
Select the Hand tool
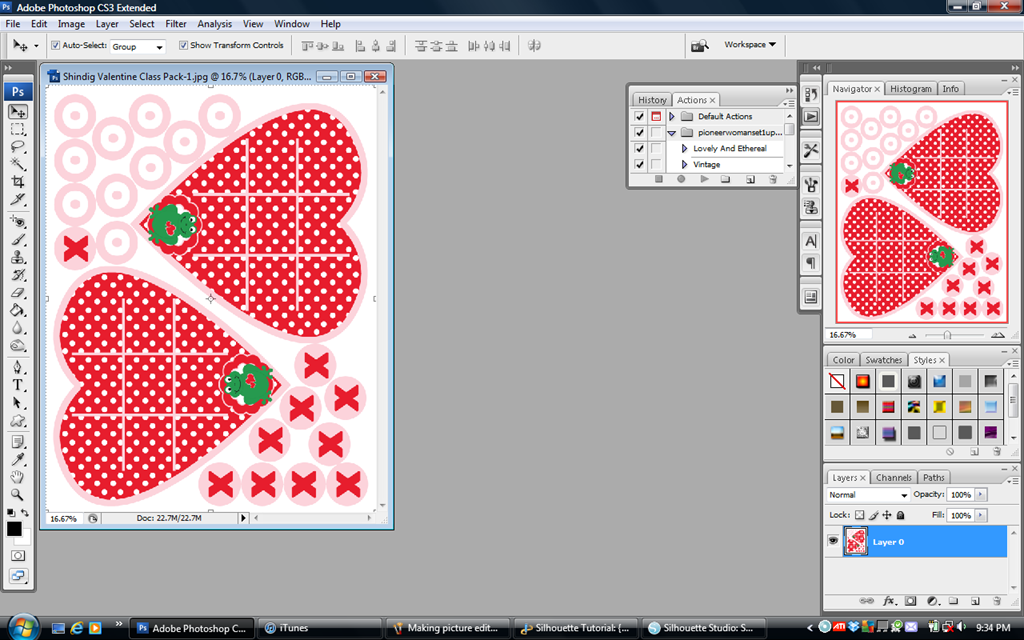18,477
